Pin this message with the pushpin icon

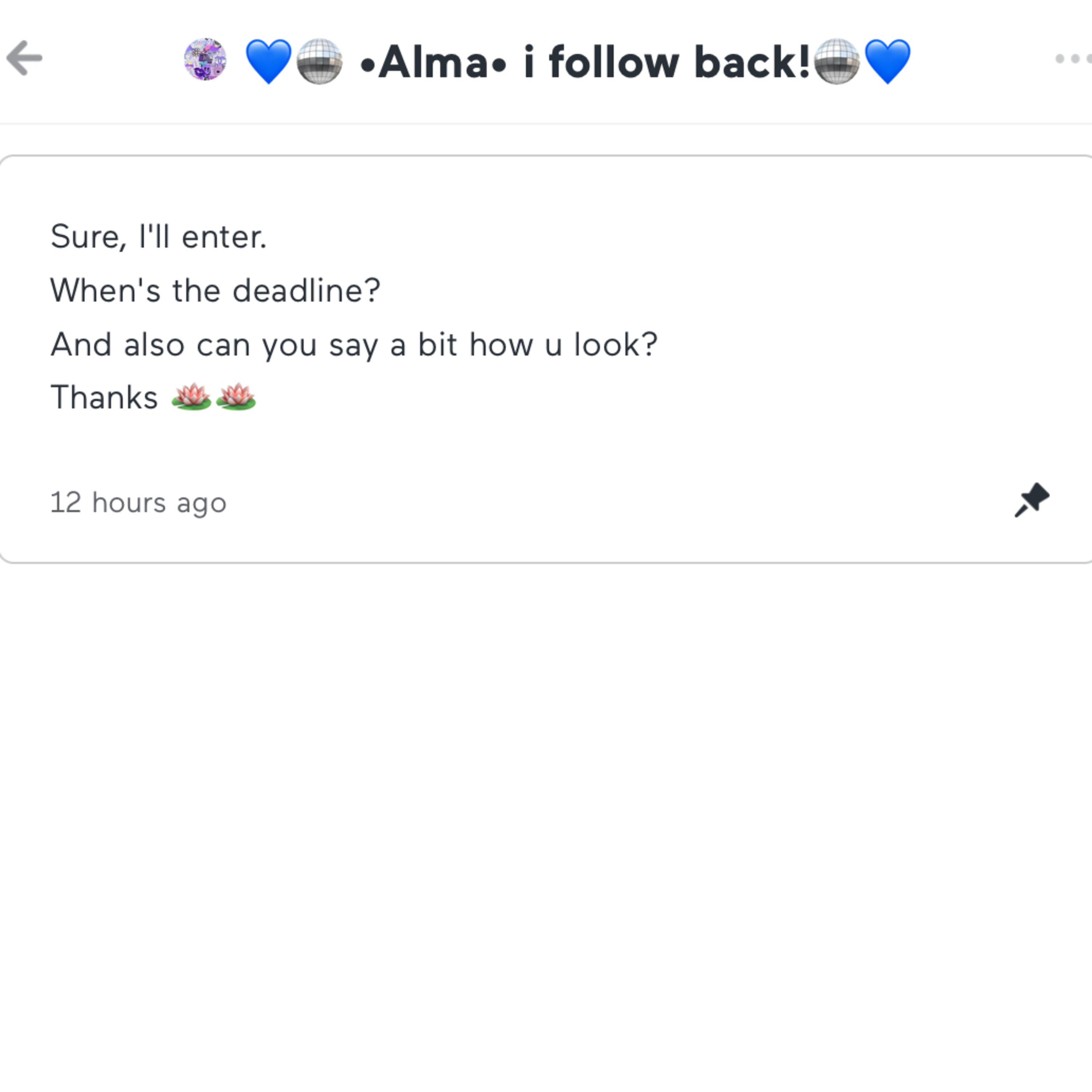coord(1032,500)
